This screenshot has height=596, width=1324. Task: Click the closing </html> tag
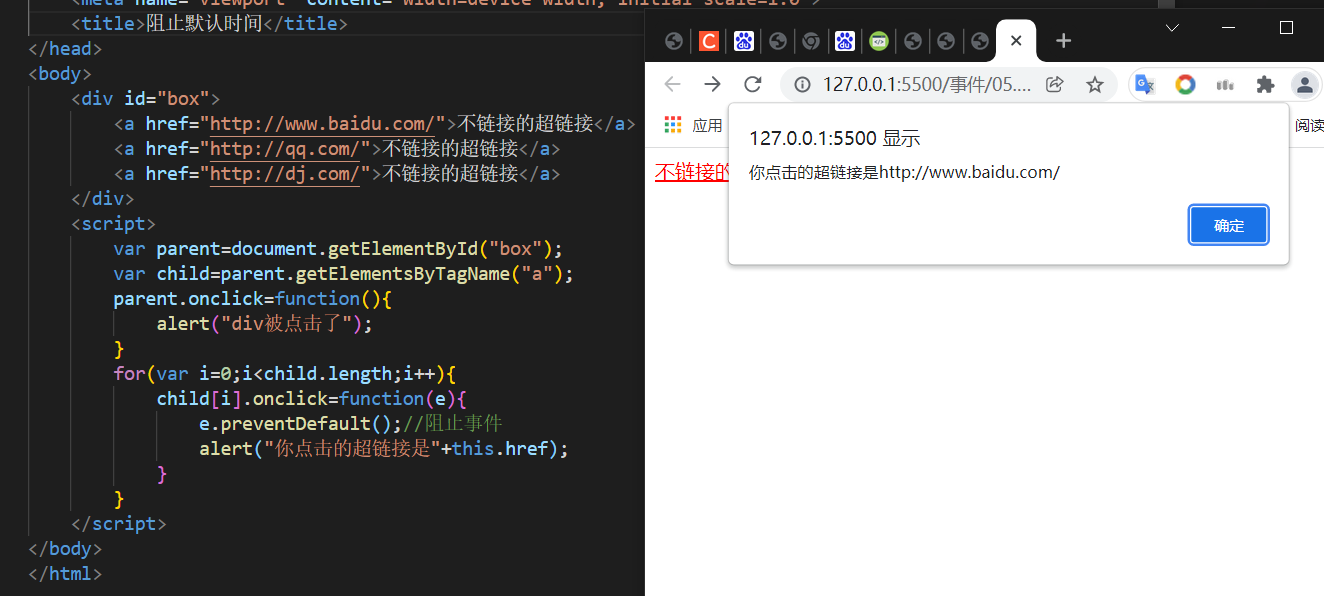tap(65, 574)
